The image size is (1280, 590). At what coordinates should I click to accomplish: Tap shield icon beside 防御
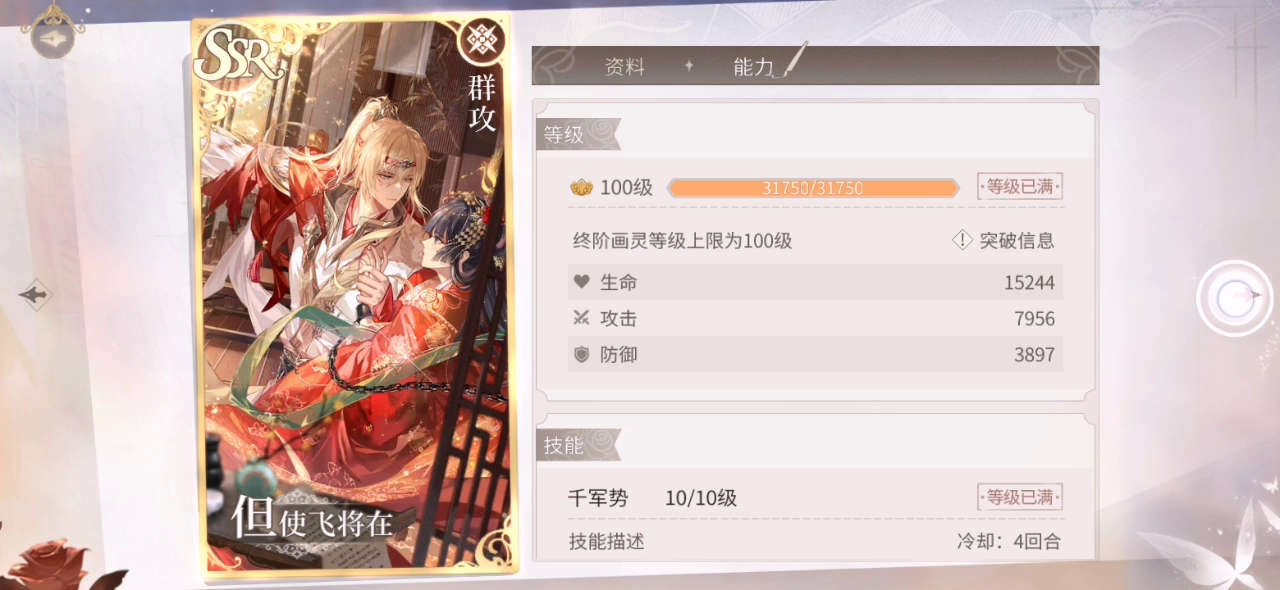point(581,354)
